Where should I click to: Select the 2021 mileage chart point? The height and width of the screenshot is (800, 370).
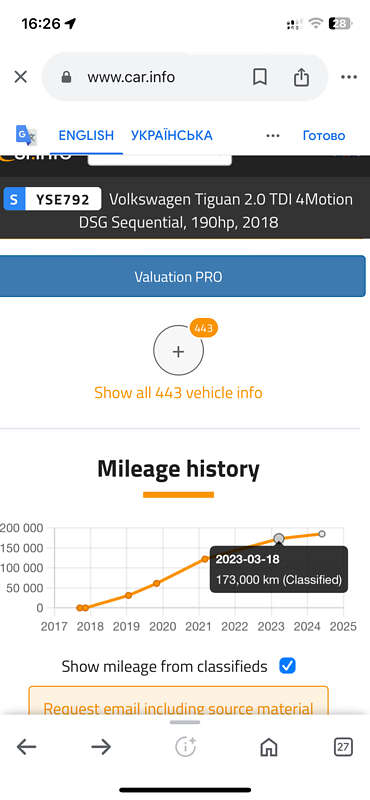click(205, 559)
